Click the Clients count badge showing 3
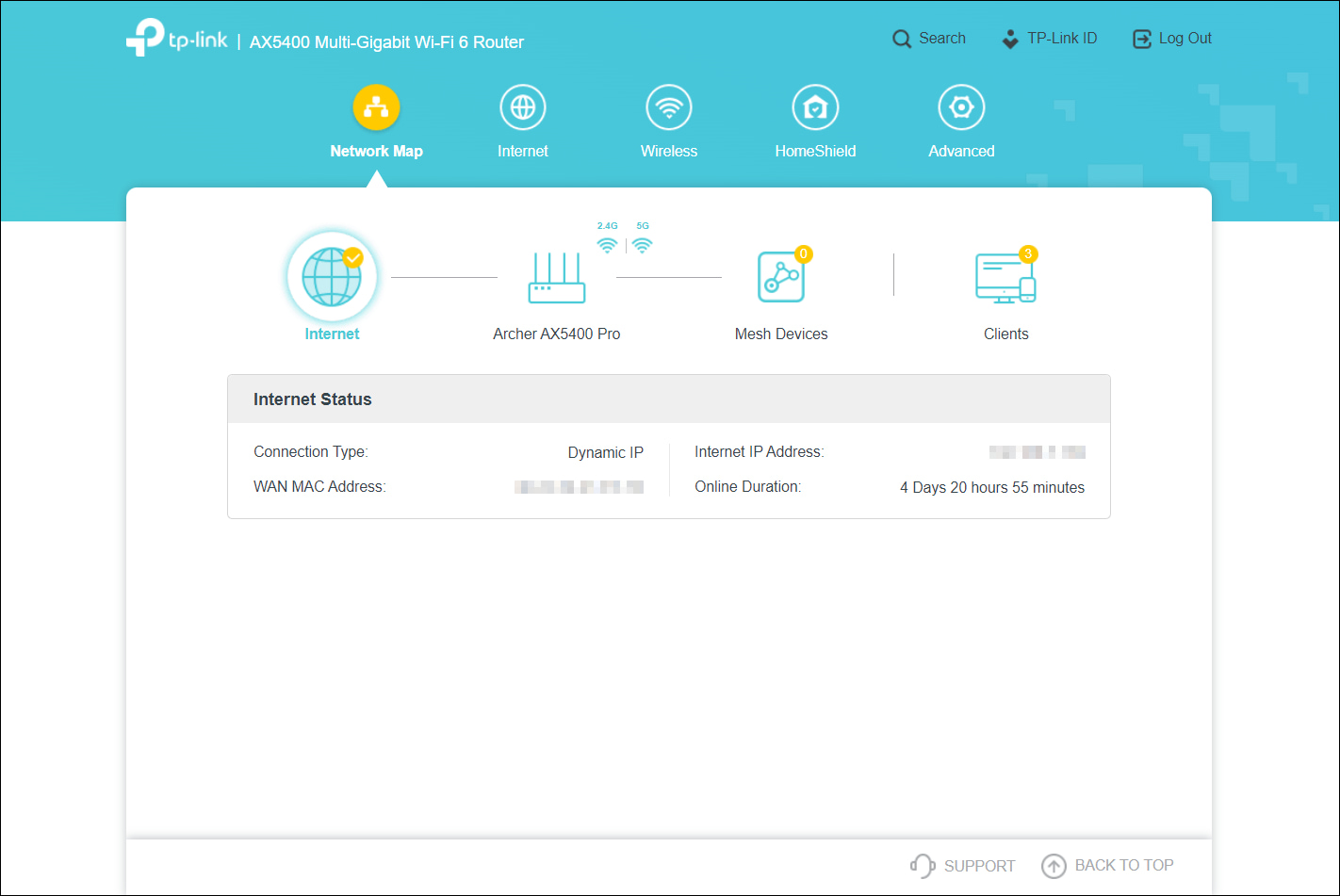The width and height of the screenshot is (1340, 896). (x=1028, y=253)
